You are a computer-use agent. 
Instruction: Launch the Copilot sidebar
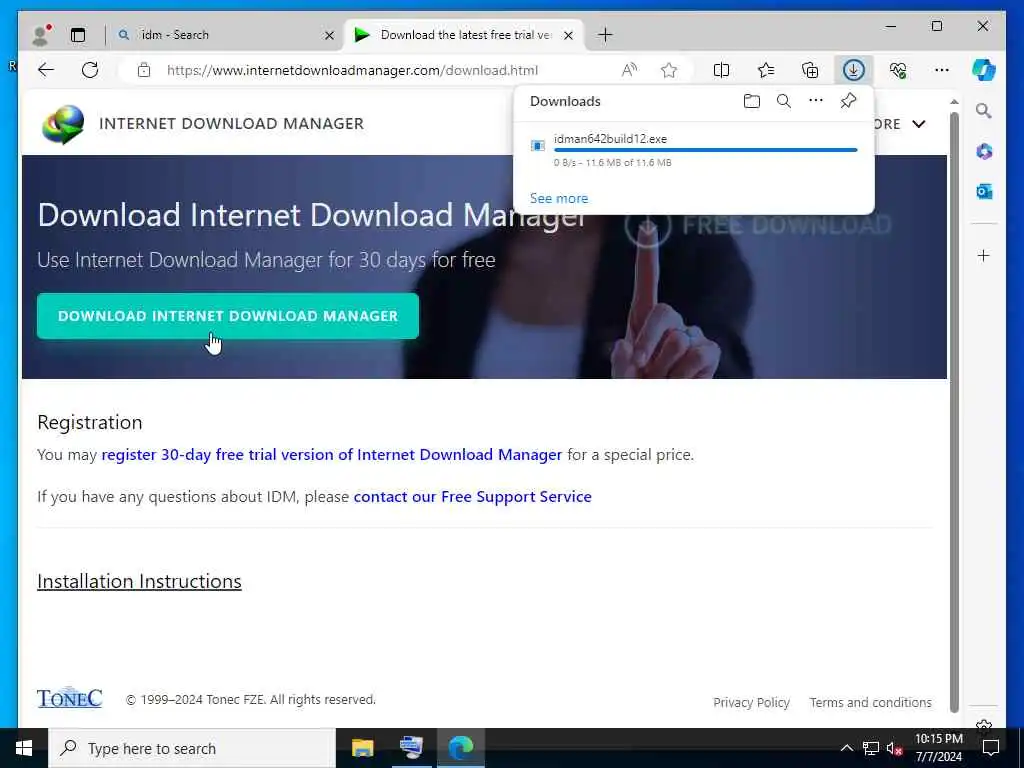(x=984, y=70)
